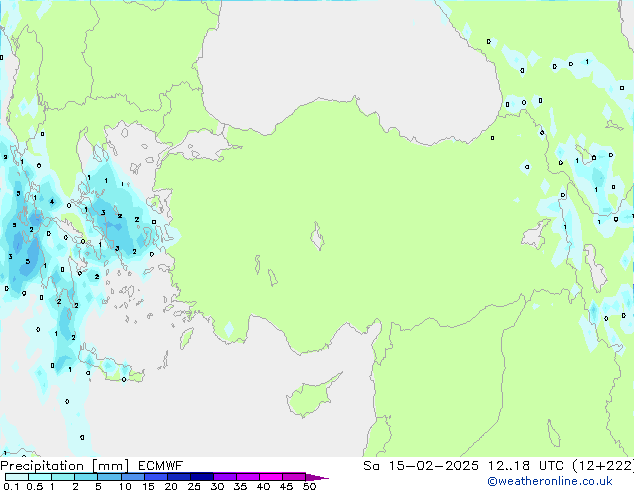
Task: Click legend scale label "25"
Action: click(194, 486)
